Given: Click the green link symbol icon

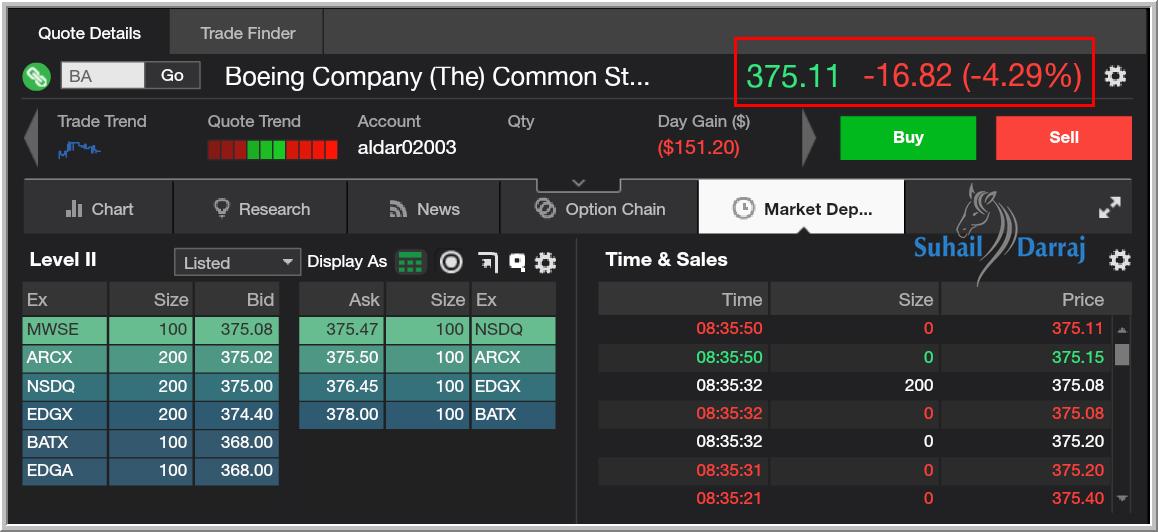Looking at the screenshot, I should point(36,76).
